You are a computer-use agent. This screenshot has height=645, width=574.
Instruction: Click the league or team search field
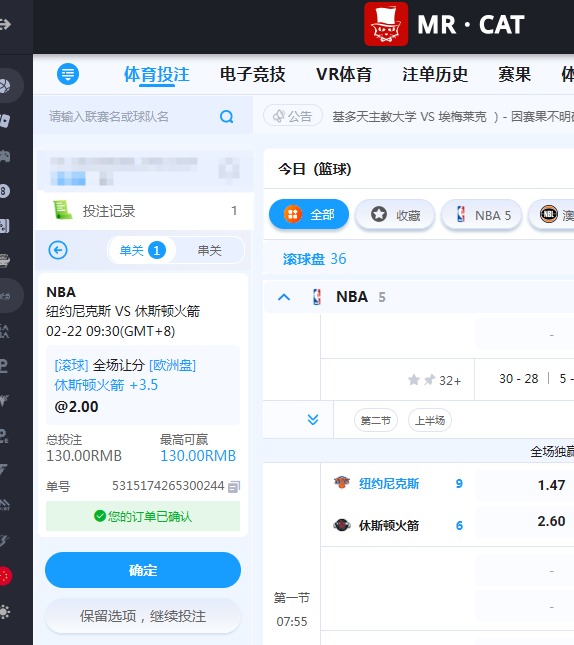pos(143,117)
